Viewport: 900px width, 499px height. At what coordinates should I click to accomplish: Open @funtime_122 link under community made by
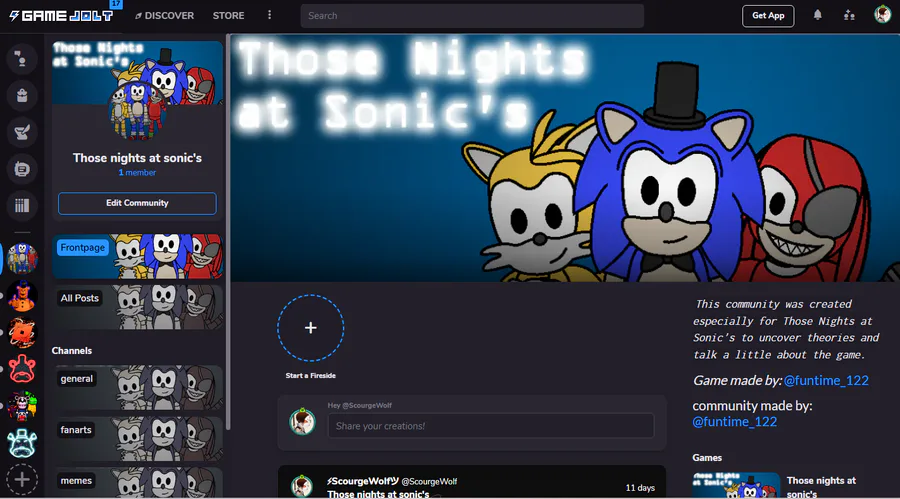tap(735, 421)
